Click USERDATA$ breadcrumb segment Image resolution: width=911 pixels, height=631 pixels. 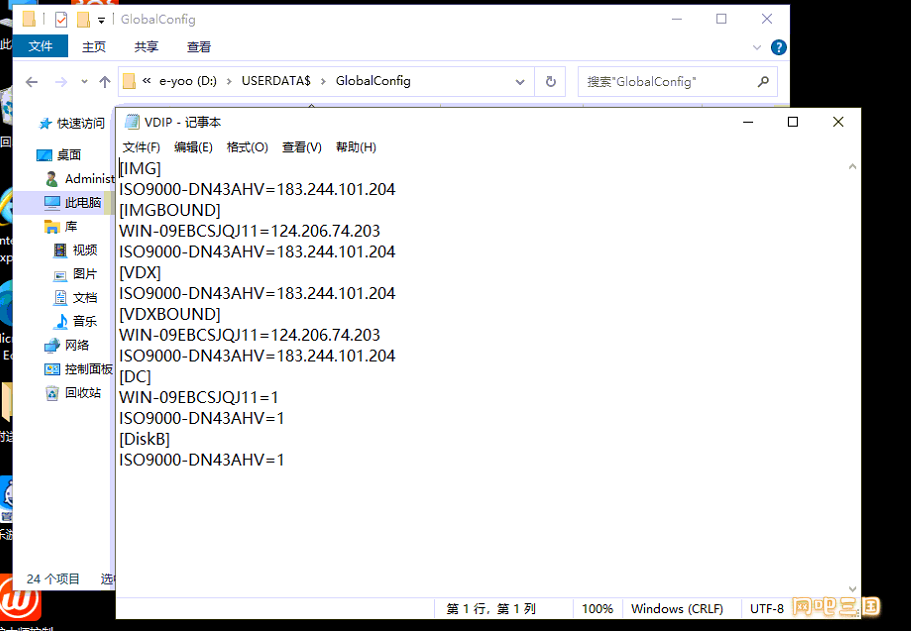click(276, 81)
